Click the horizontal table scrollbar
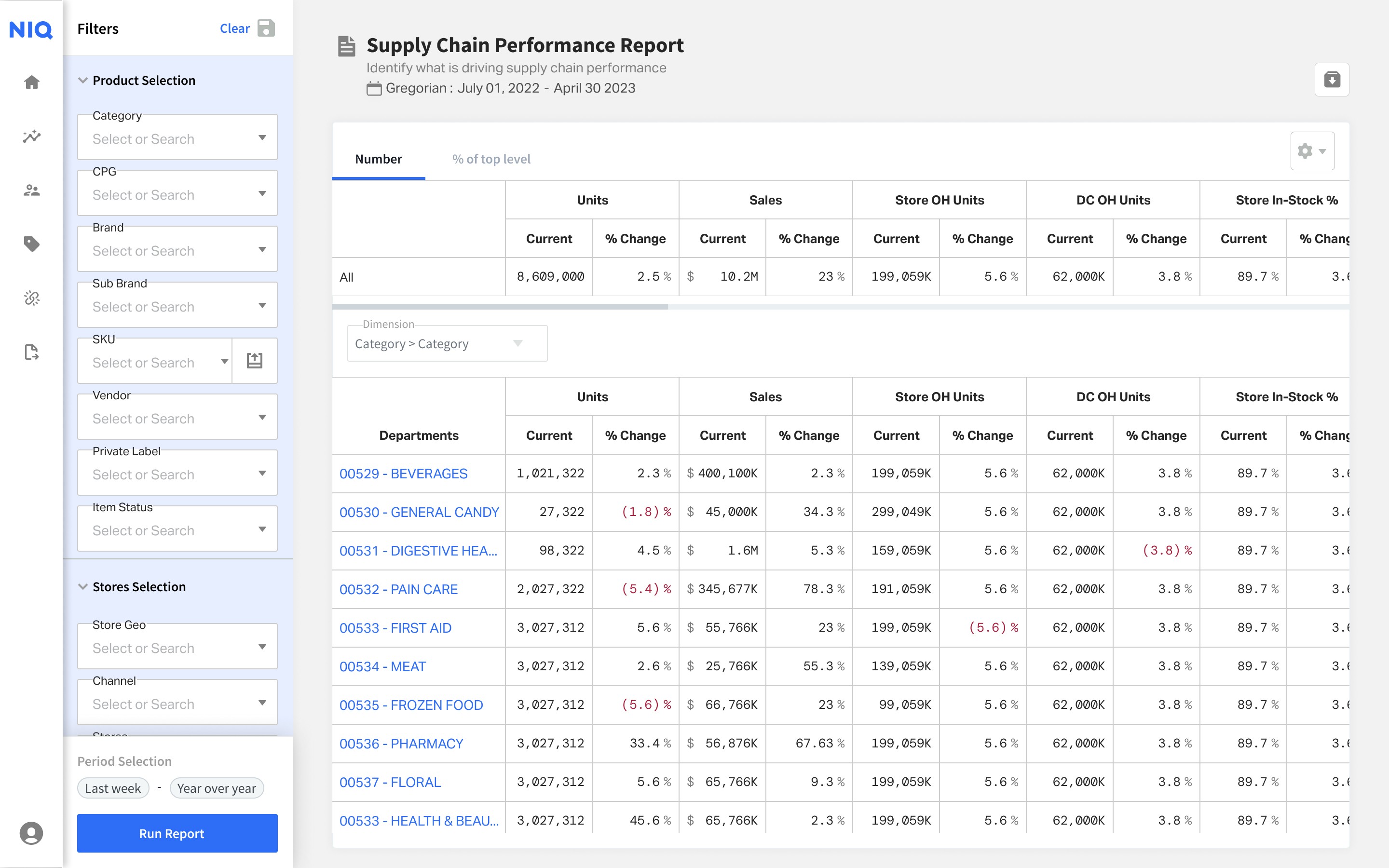The height and width of the screenshot is (868, 1389). coord(499,307)
